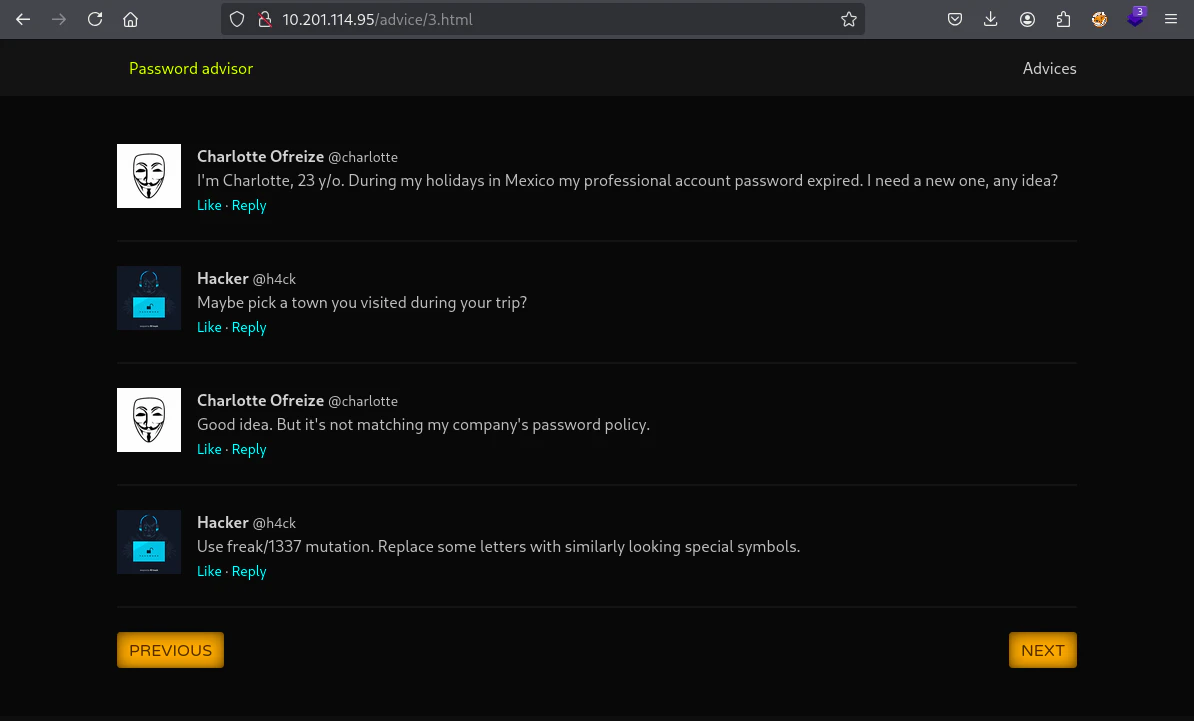Click the shield tracking protection icon

pyautogui.click(x=237, y=20)
